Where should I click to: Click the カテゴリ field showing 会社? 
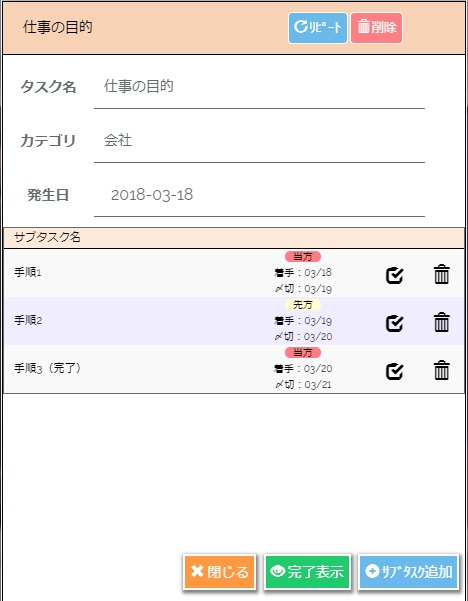259,141
